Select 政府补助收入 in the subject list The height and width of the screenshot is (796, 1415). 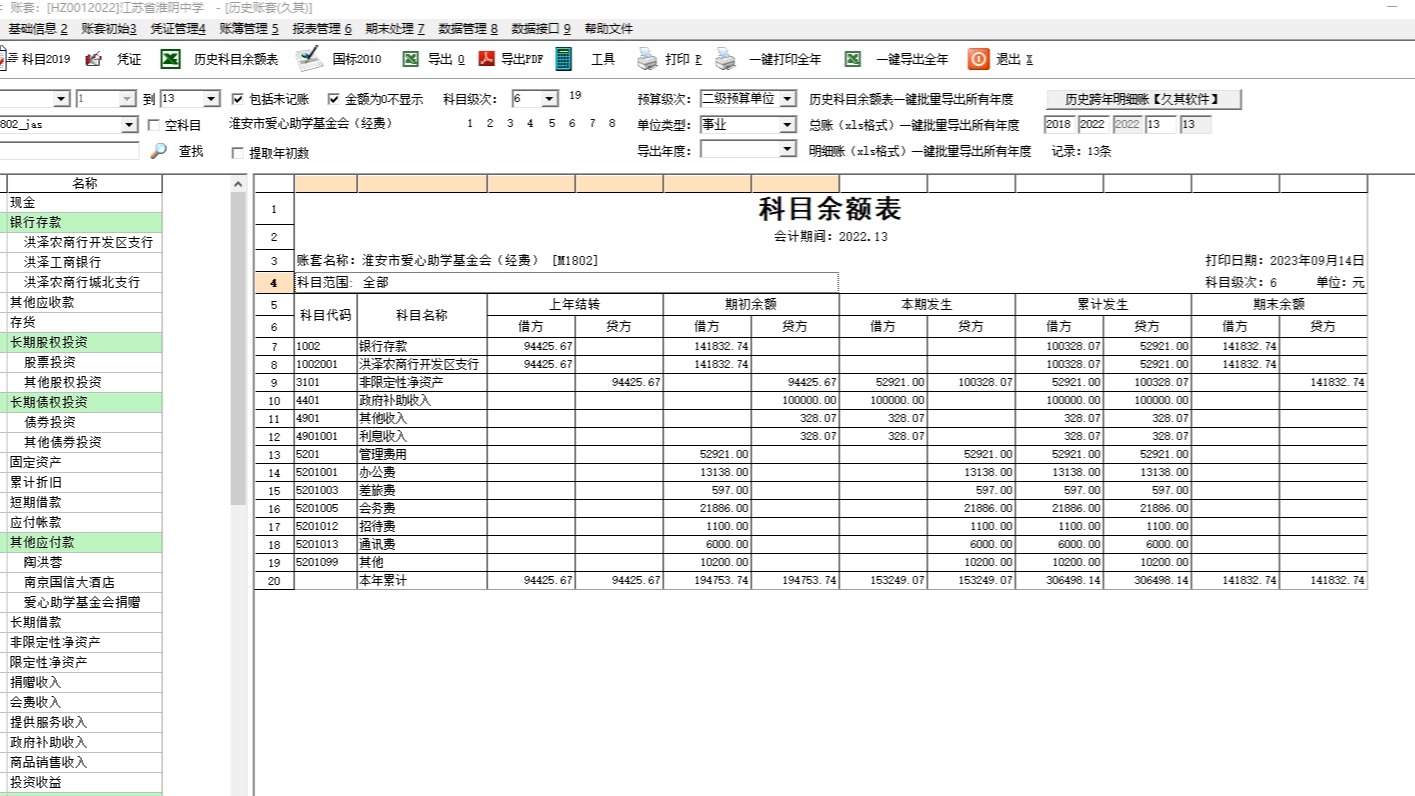point(85,742)
